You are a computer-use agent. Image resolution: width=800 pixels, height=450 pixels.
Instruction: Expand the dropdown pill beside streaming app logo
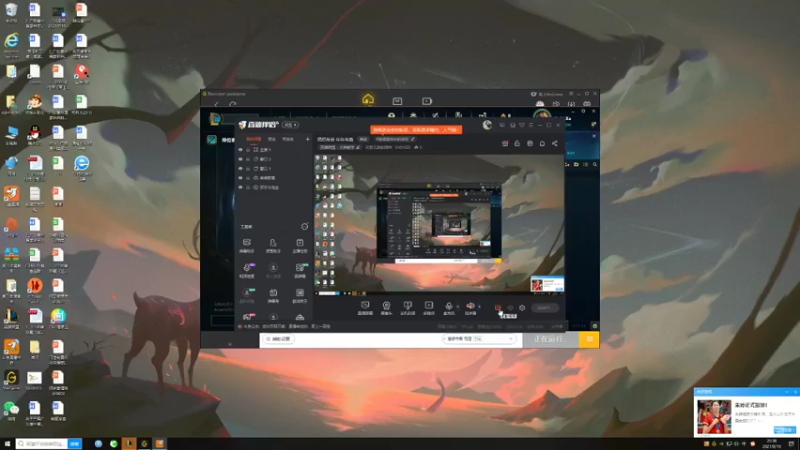coord(291,124)
